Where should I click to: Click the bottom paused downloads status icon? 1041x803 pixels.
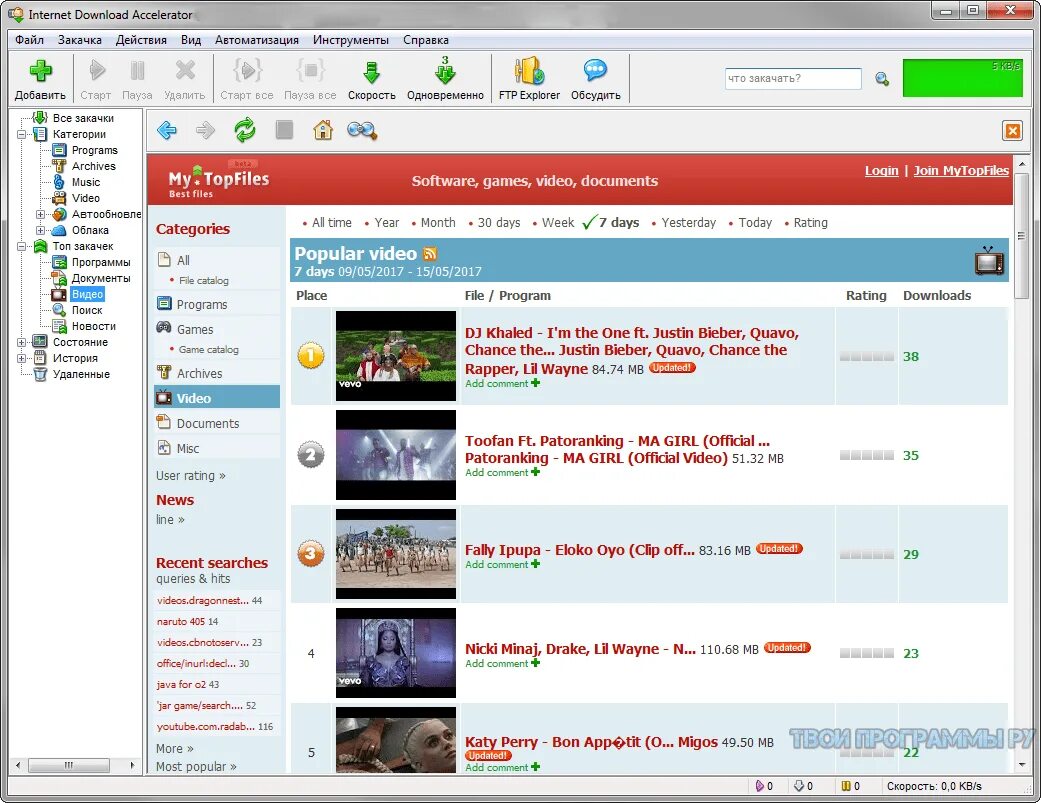(x=846, y=786)
